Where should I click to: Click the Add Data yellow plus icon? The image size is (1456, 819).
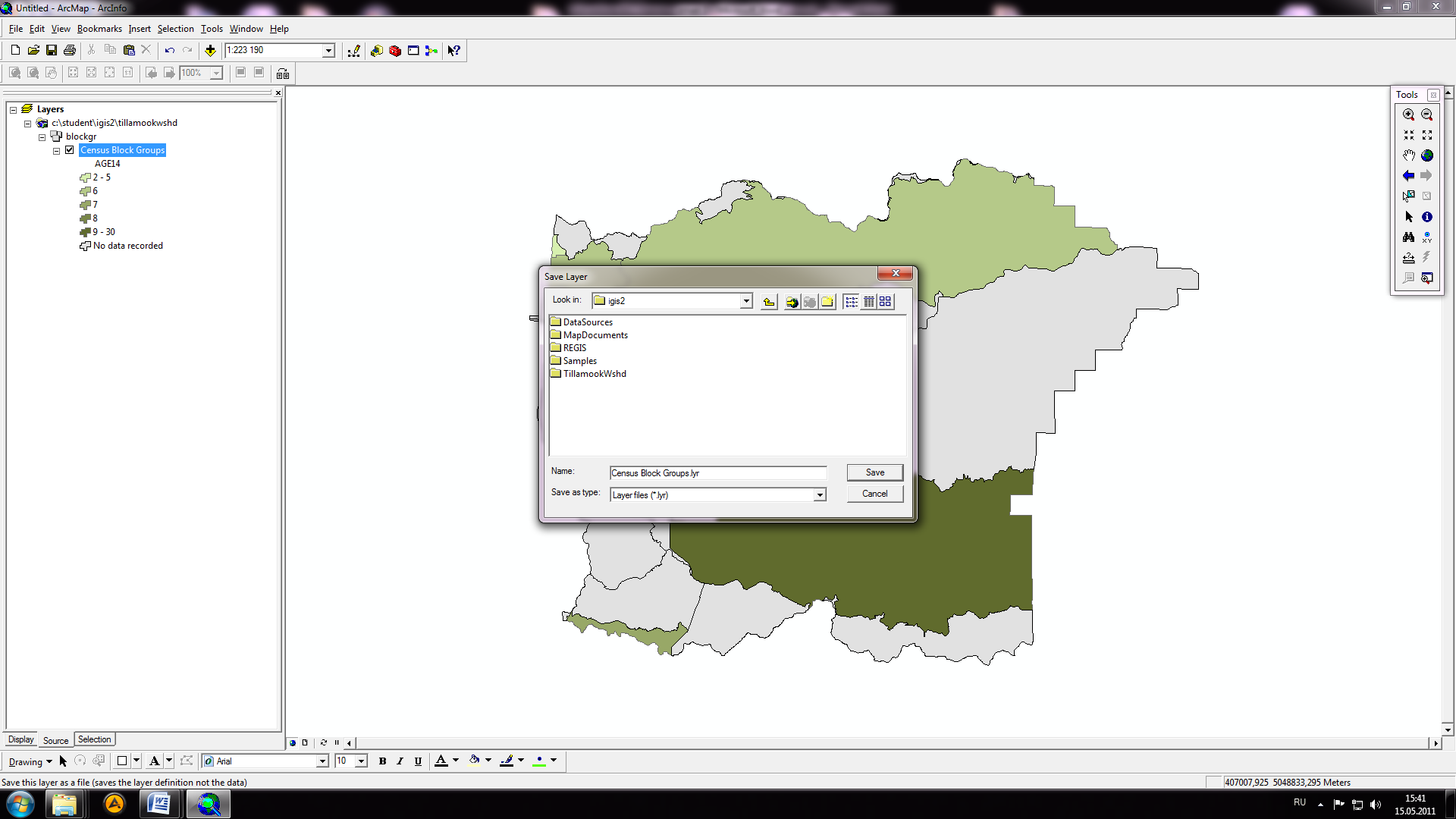click(x=210, y=50)
